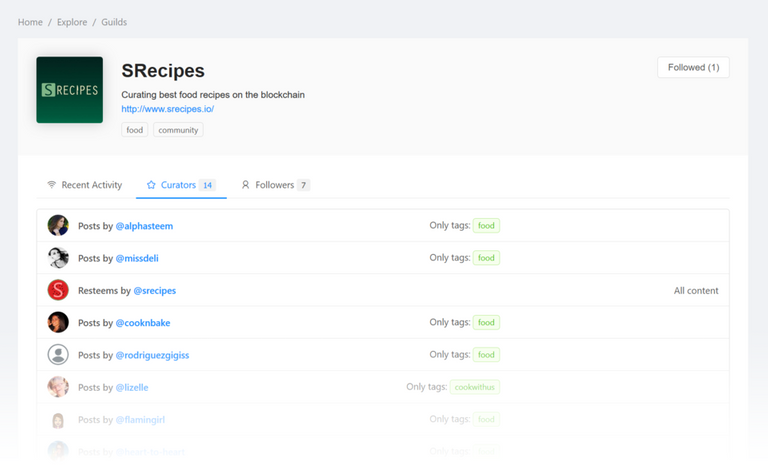Open @missdeli's avatar

point(58,258)
